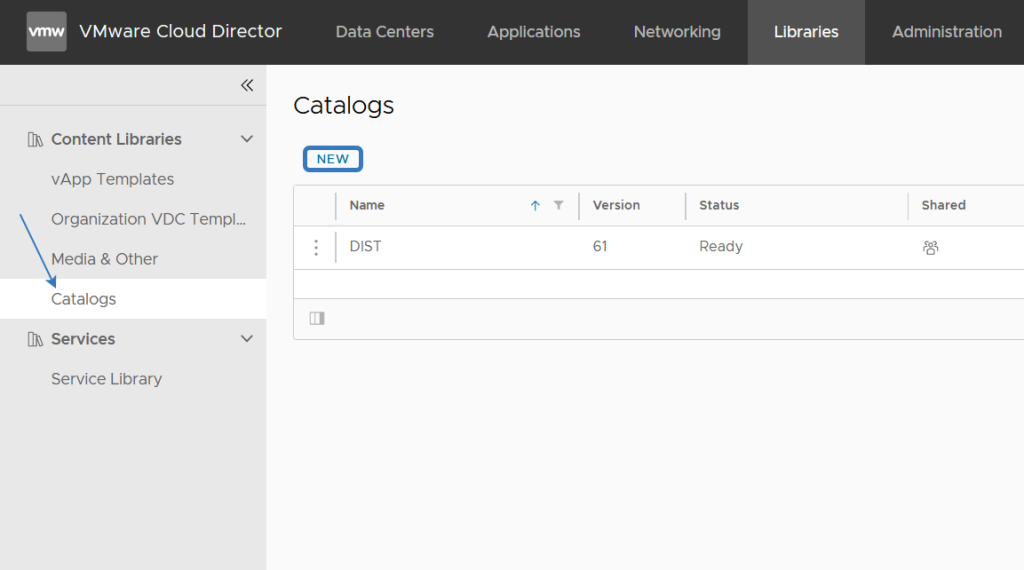
Task: Collapse the sidebar with double-chevron icon
Action: point(247,85)
